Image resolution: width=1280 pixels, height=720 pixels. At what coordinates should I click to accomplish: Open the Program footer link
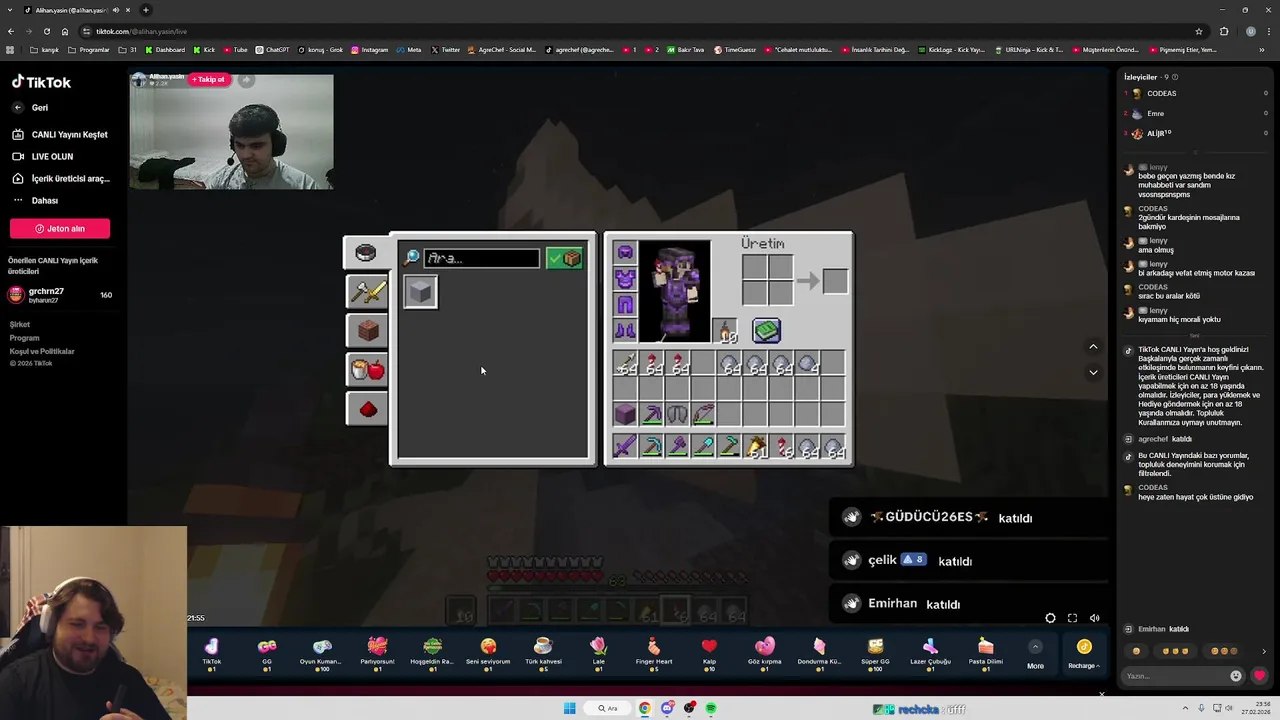24,338
